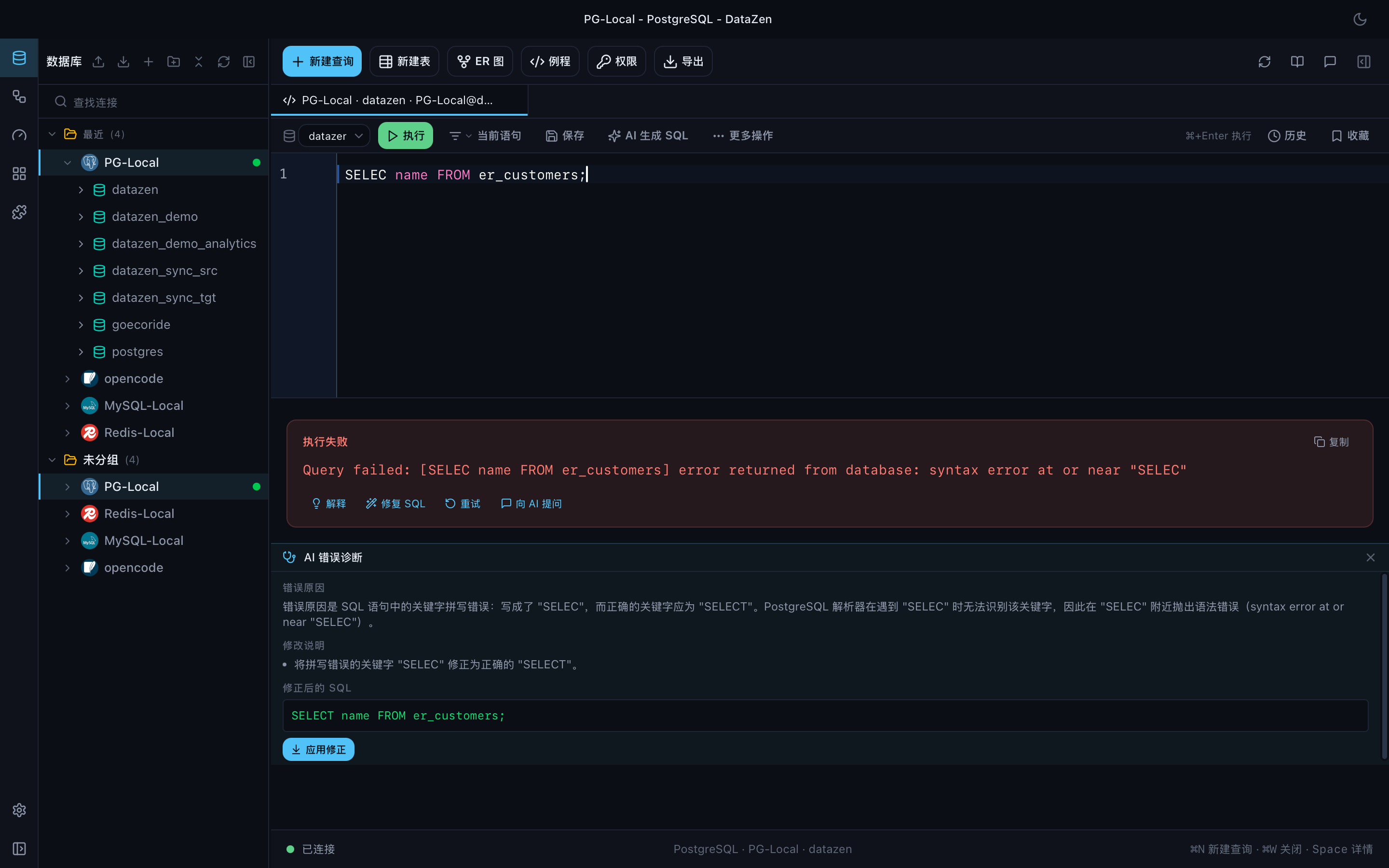
Task: Select MySQL-Local under 未分组
Action: click(x=154, y=540)
